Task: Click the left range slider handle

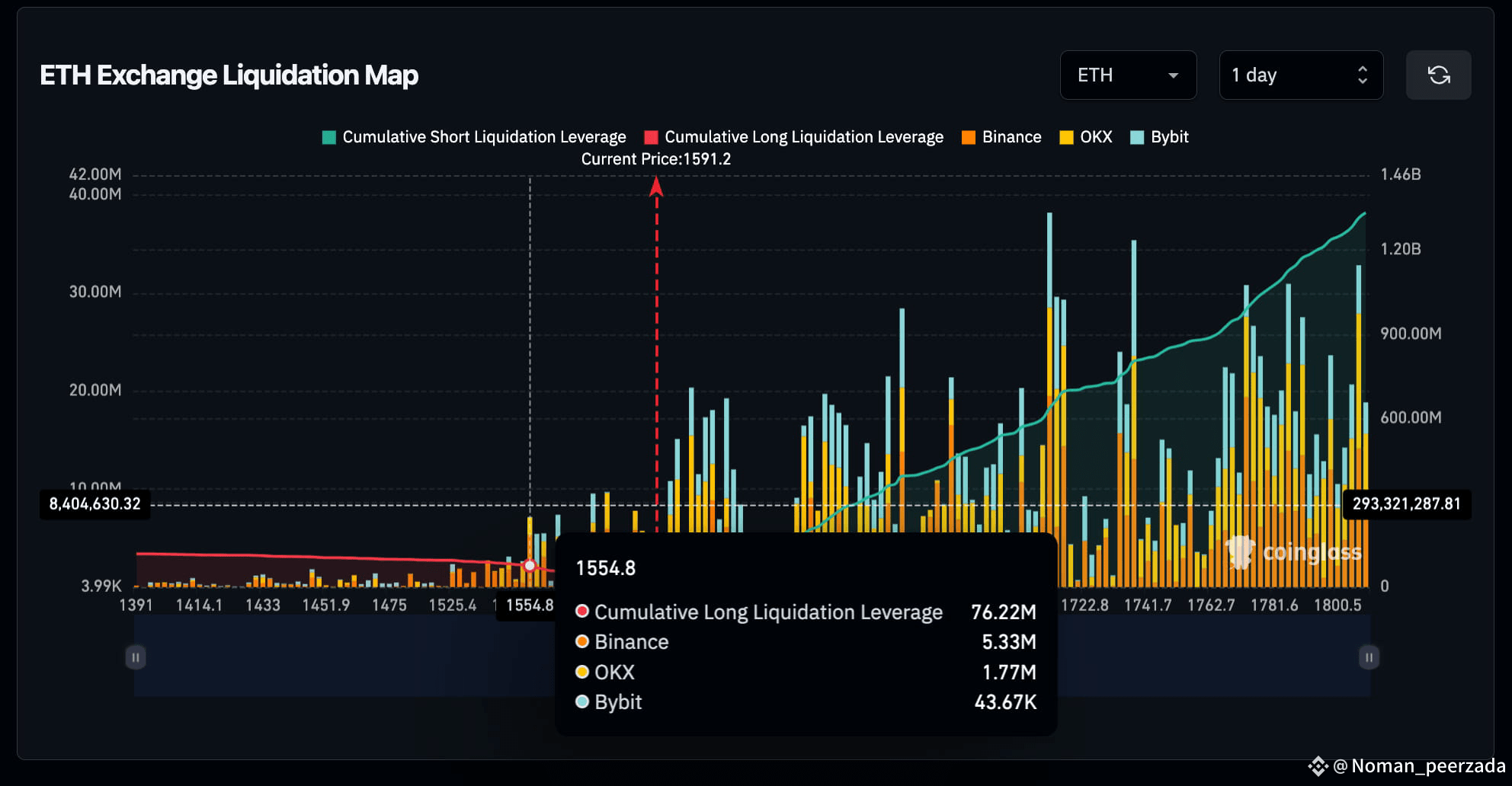Action: click(x=136, y=657)
